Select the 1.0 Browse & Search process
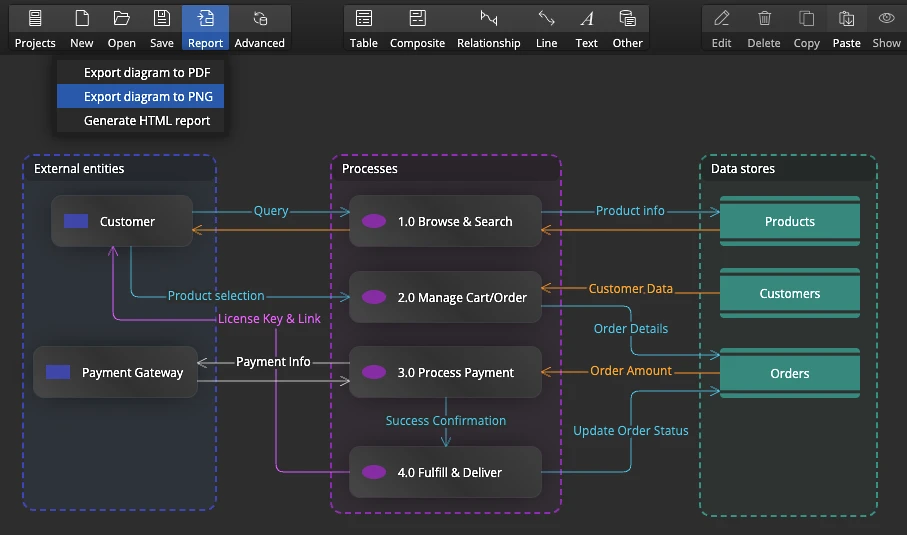This screenshot has height=535, width=907. coord(445,221)
